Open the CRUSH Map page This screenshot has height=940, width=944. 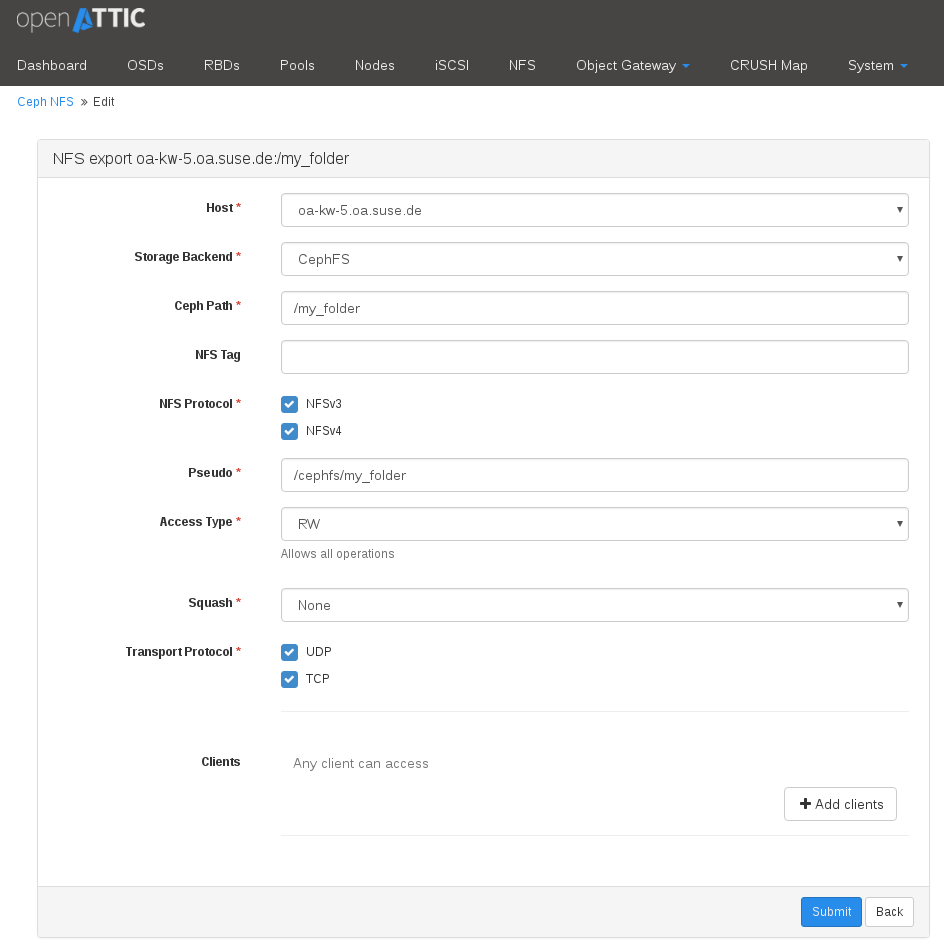pyautogui.click(x=768, y=65)
